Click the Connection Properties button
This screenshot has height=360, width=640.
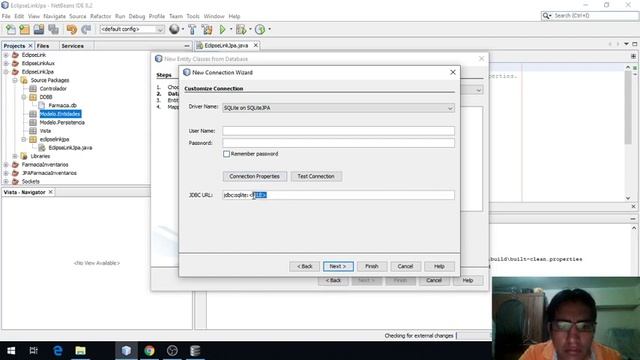254,176
